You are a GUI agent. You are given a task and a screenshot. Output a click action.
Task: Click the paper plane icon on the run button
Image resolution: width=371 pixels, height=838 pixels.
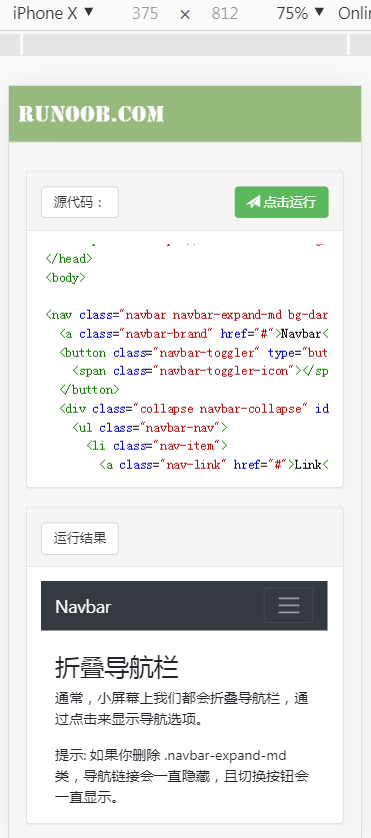[253, 202]
